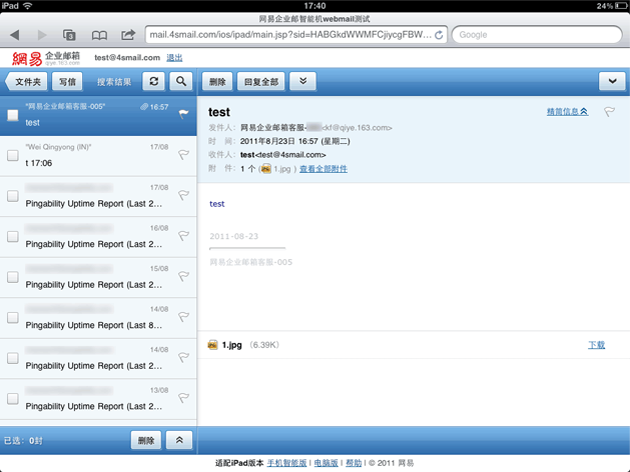Click the 网易企业邮箱 logo
Viewport: 630px width, 472px height.
coord(46,58)
